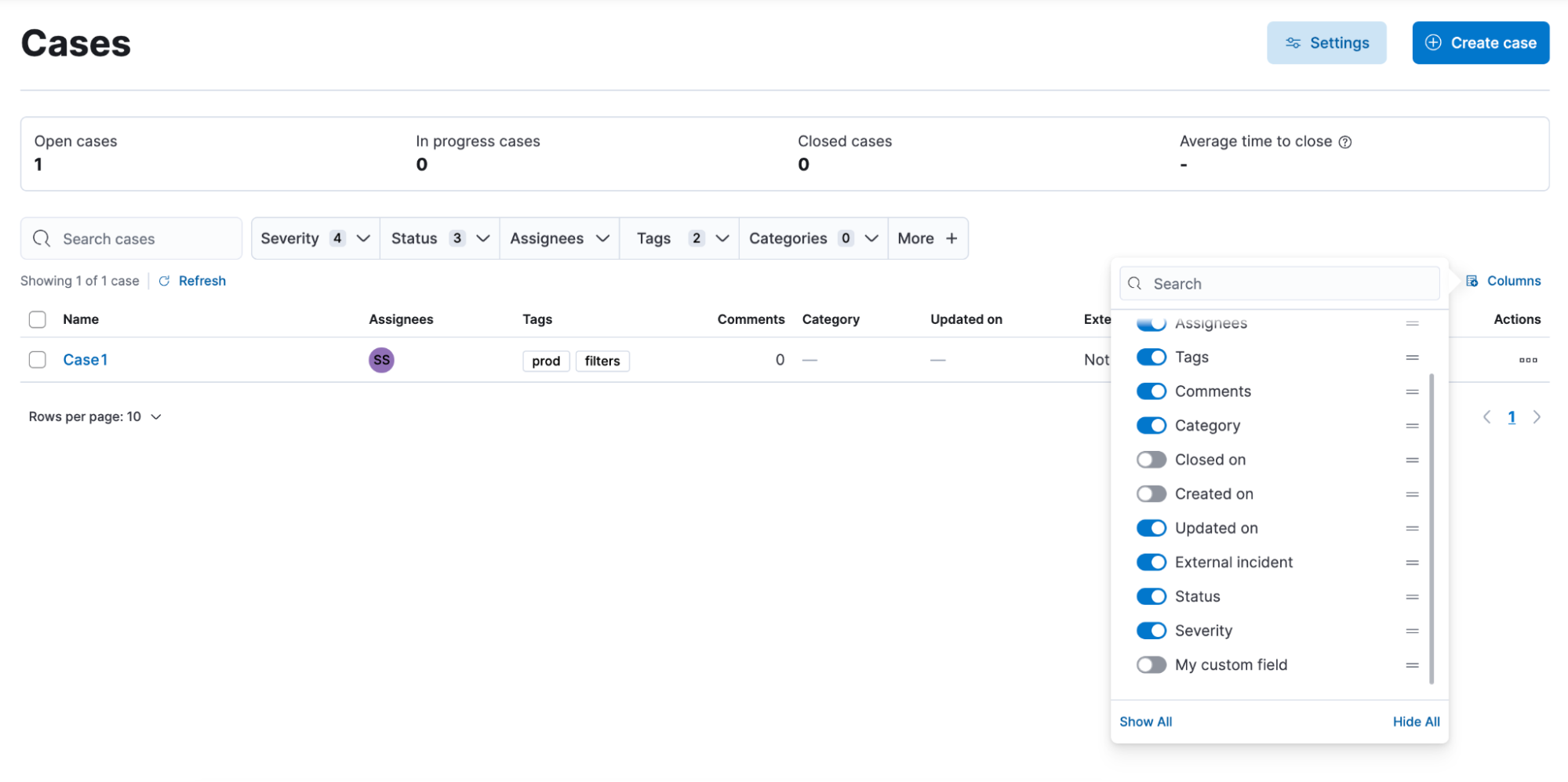Viewport: 1568px width, 782px height.
Task: Open the Case1 row actions ellipsis menu
Action: (x=1527, y=360)
